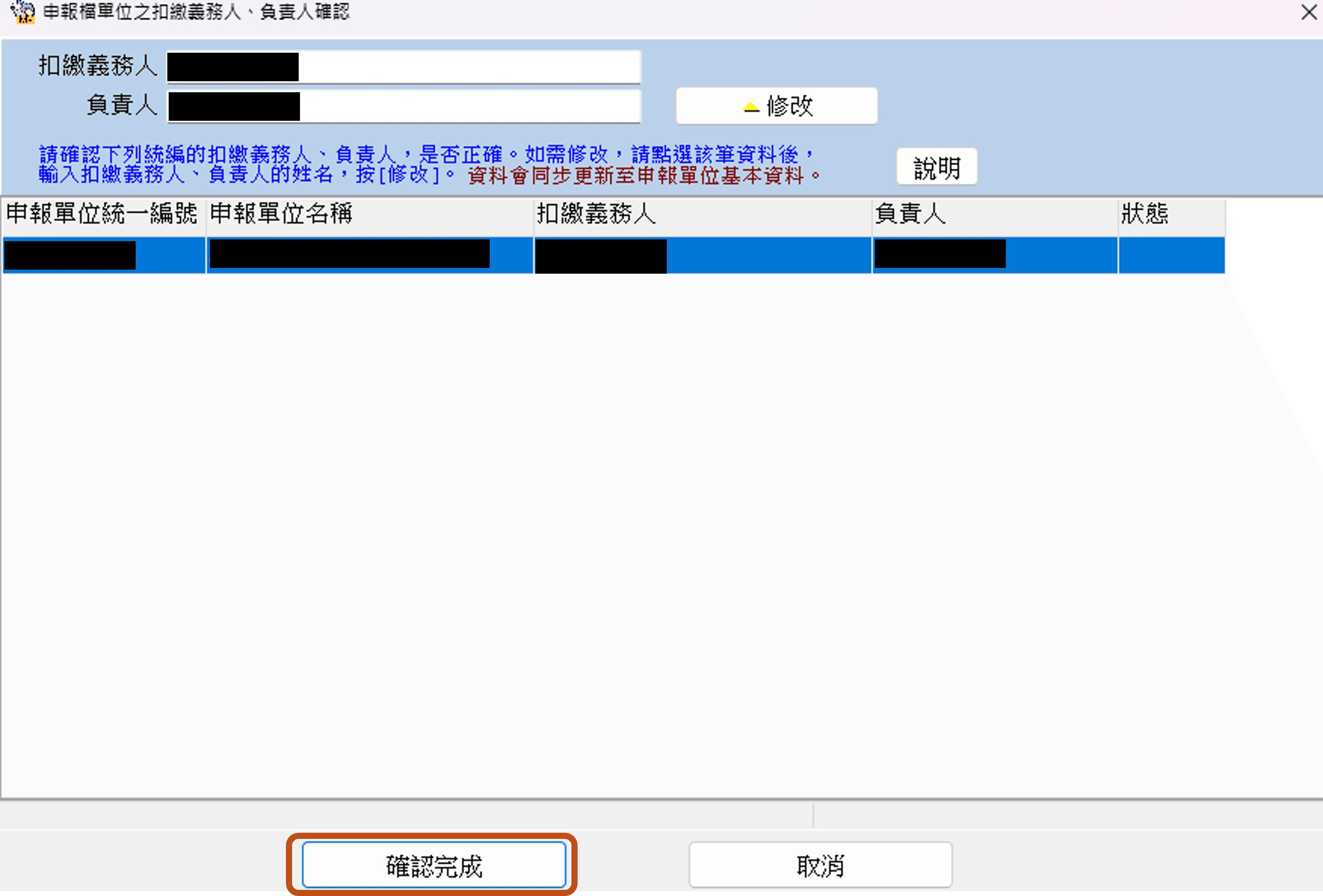This screenshot has width=1323, height=896.
Task: Click the row's empty 狀態 cell
Action: click(x=1171, y=255)
